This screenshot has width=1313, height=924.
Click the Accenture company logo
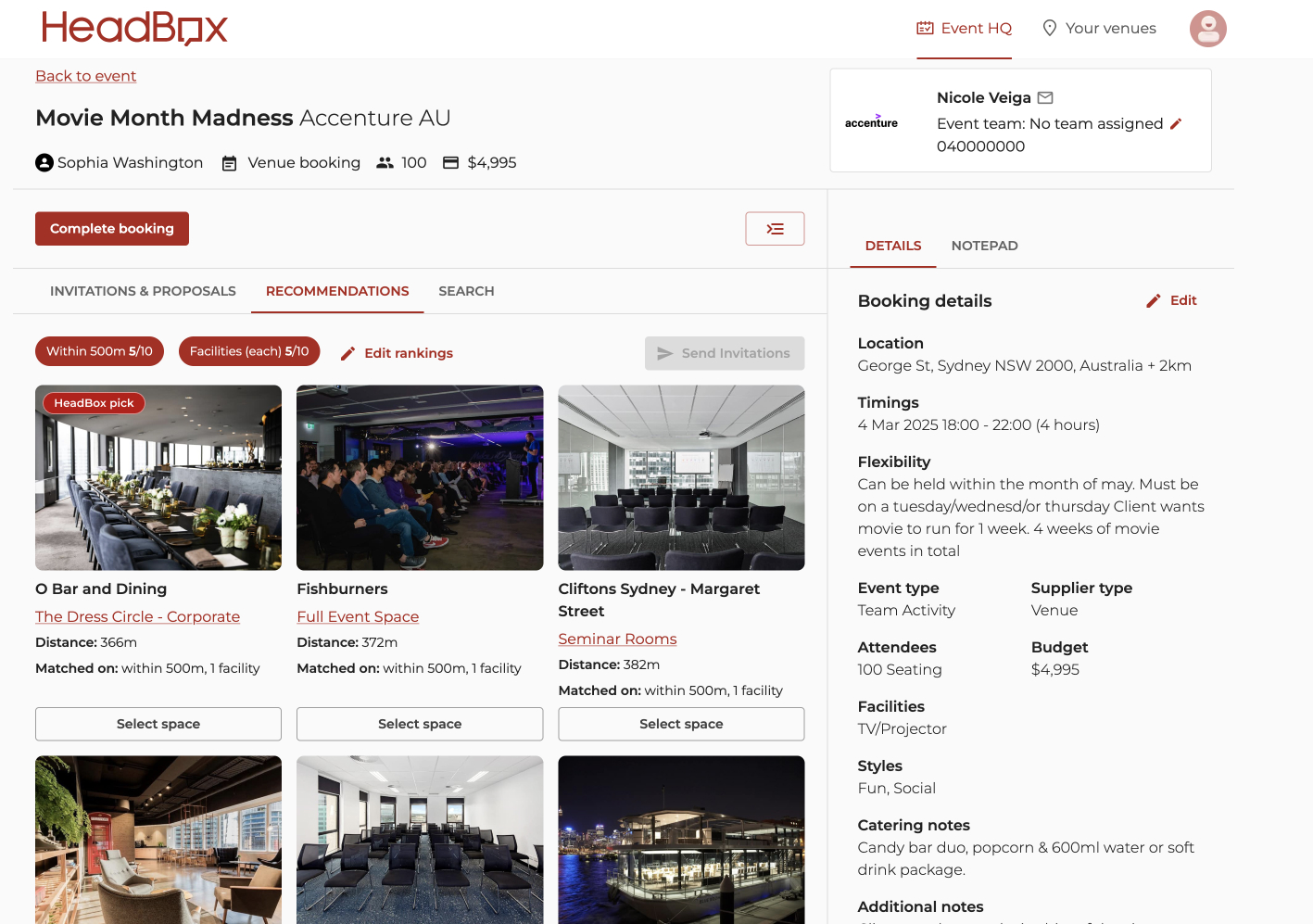click(x=871, y=121)
